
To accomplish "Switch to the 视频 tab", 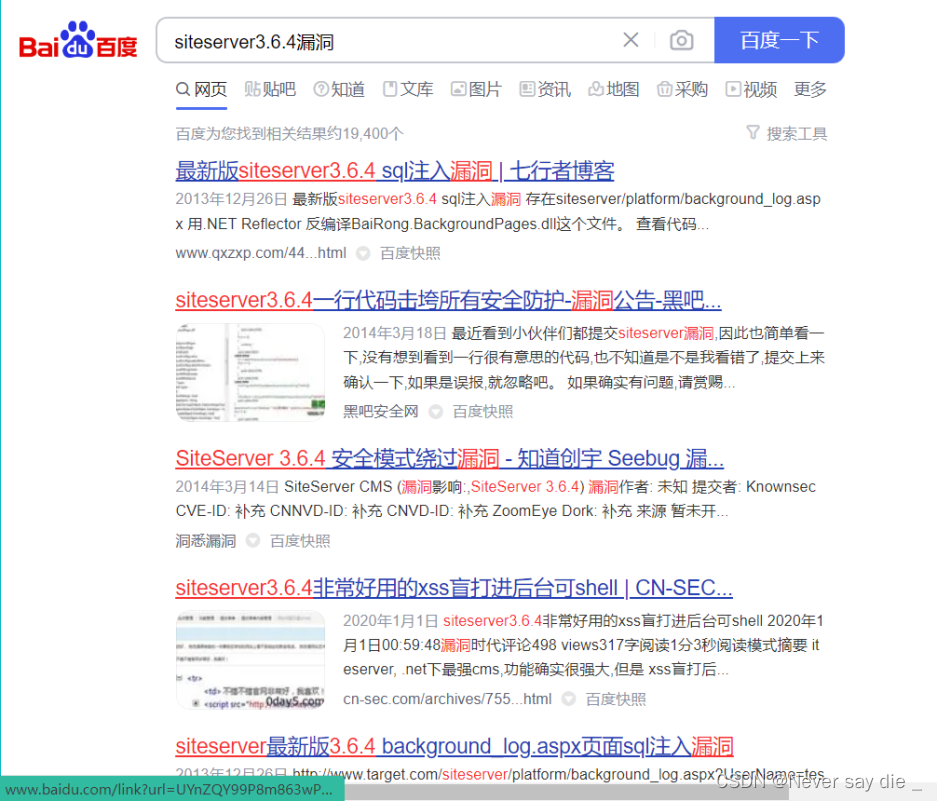I will coord(751,90).
